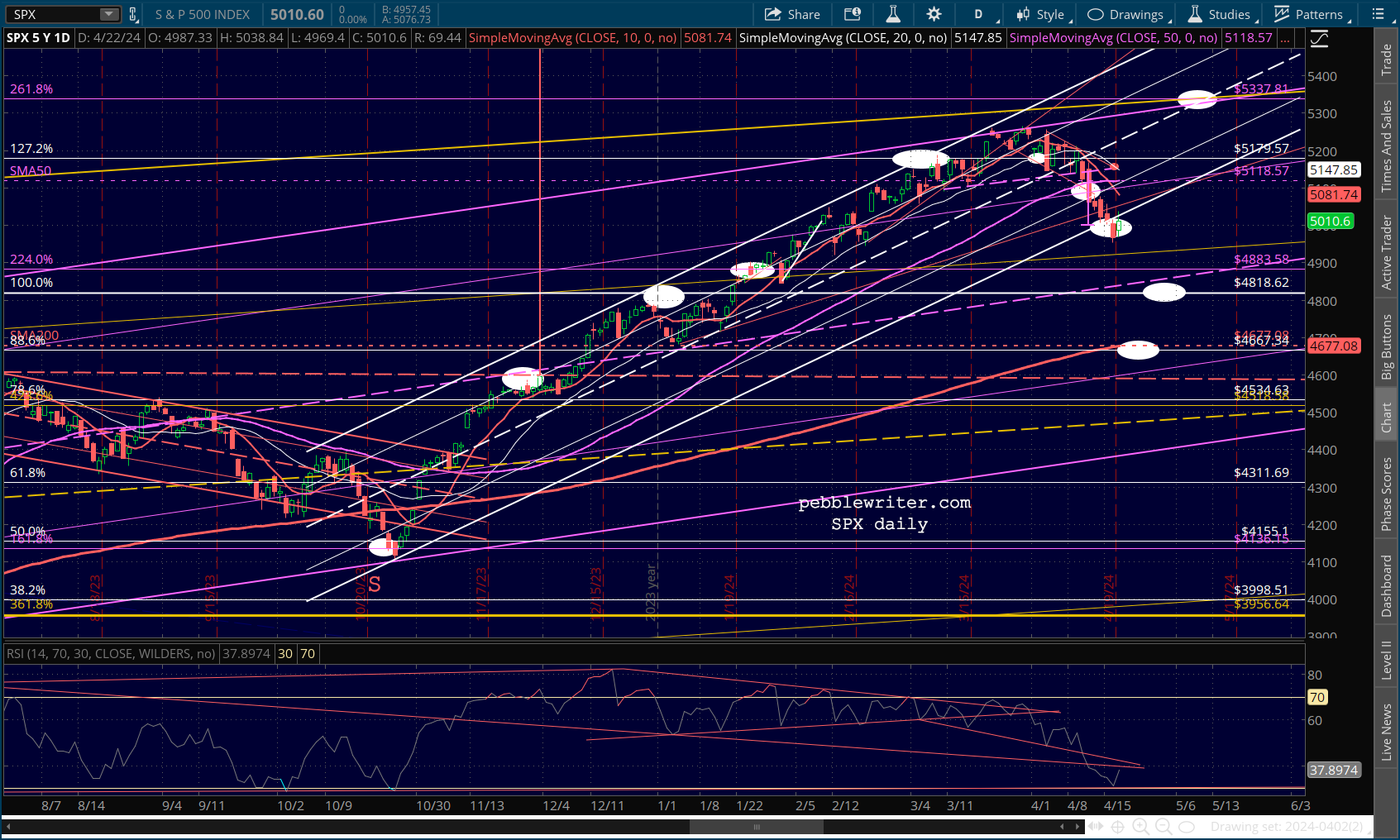Open the flask Edit Studies icon
This screenshot has height=840, width=1400.
[893, 14]
